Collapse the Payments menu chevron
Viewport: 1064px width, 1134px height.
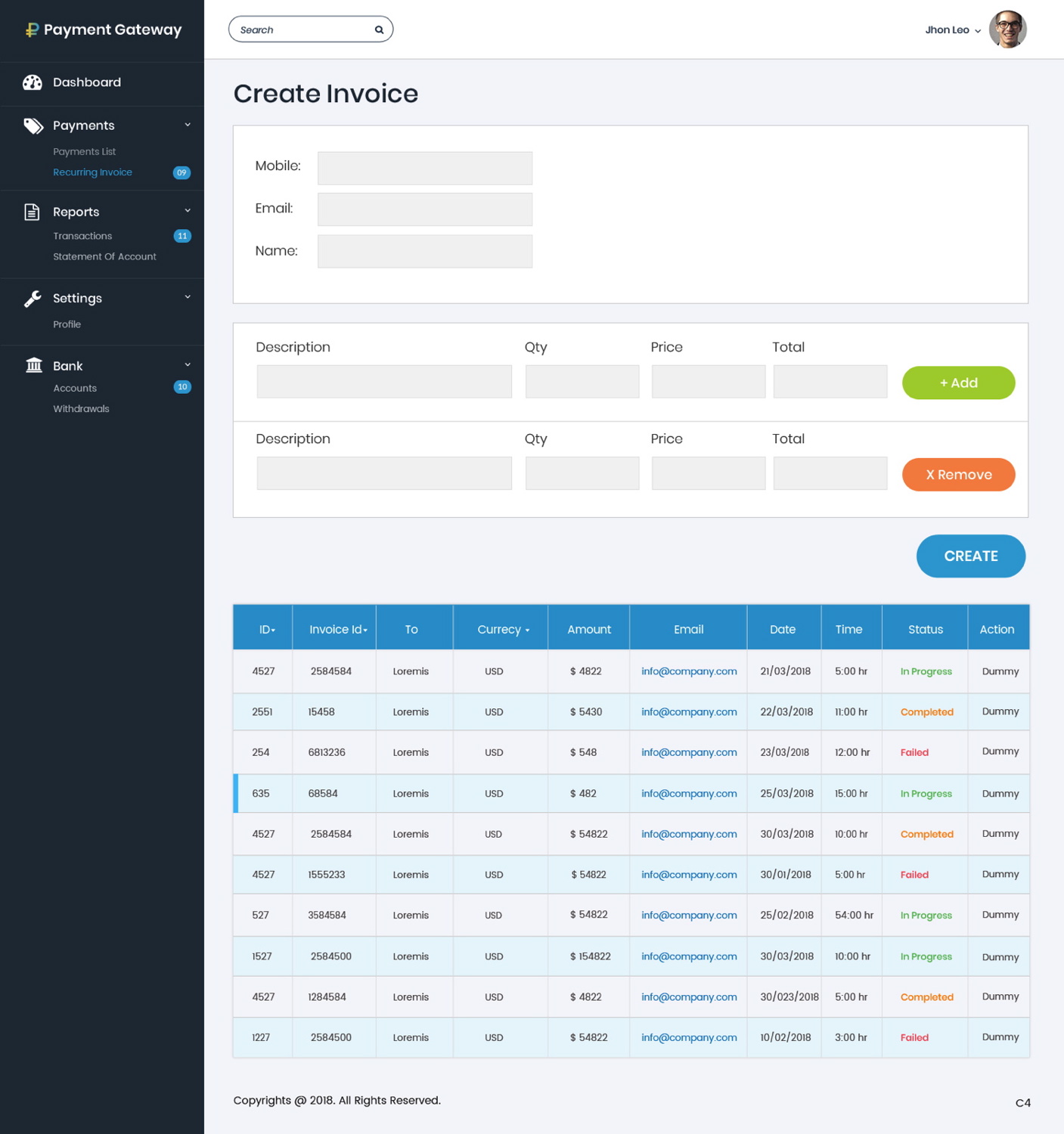188,125
